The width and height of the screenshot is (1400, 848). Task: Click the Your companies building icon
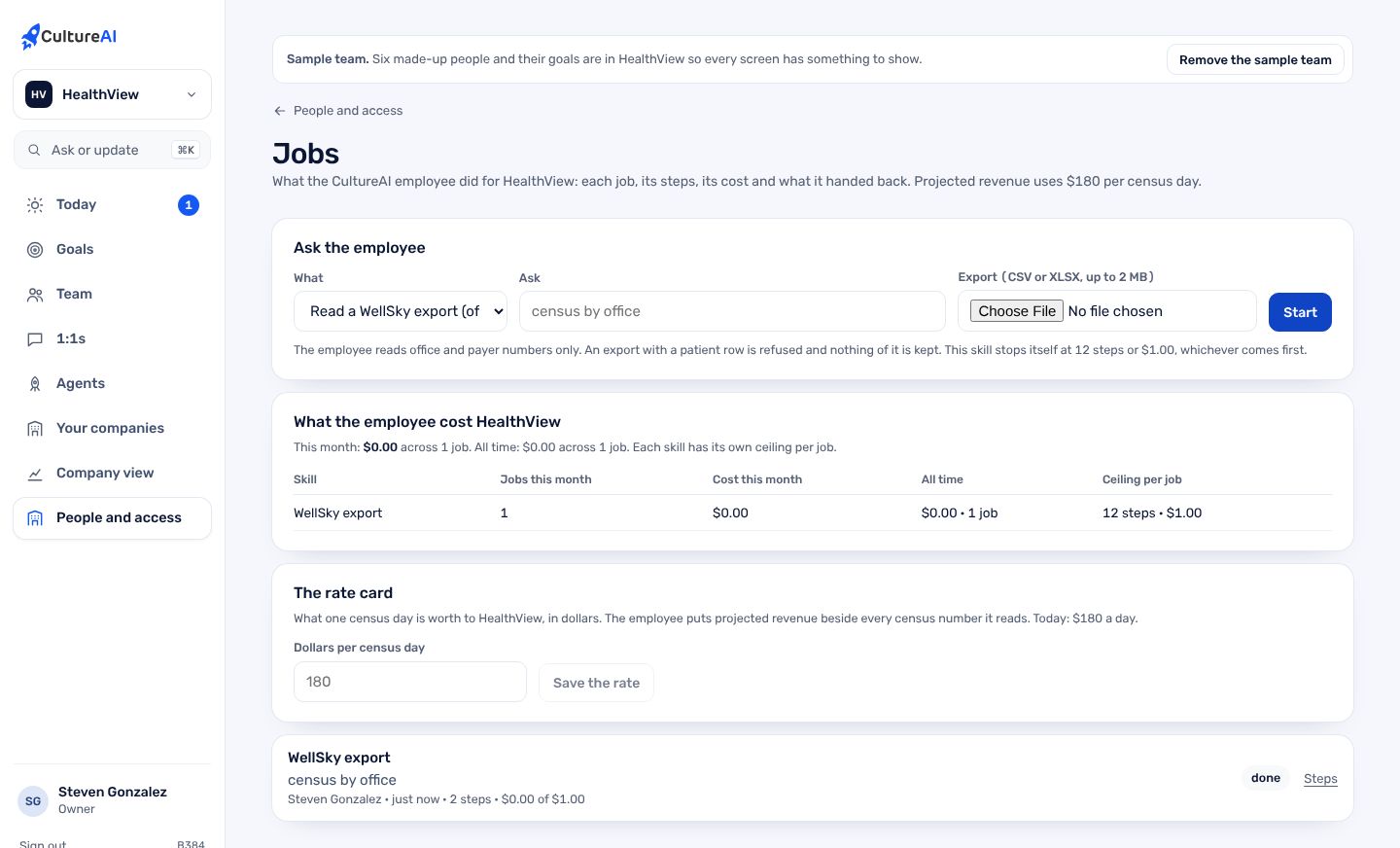click(x=35, y=429)
